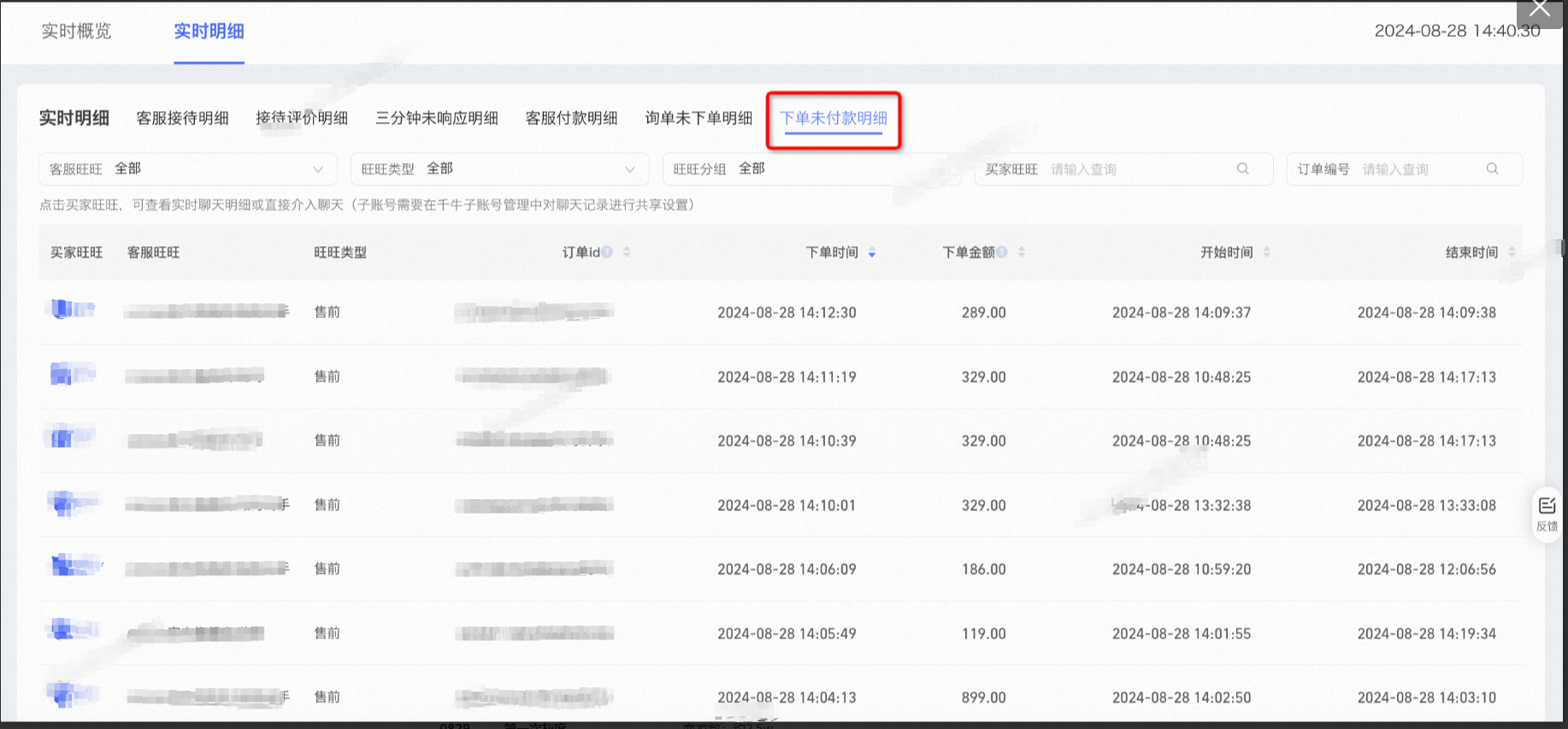Sort by 开始时间 column arrows

tap(1267, 252)
